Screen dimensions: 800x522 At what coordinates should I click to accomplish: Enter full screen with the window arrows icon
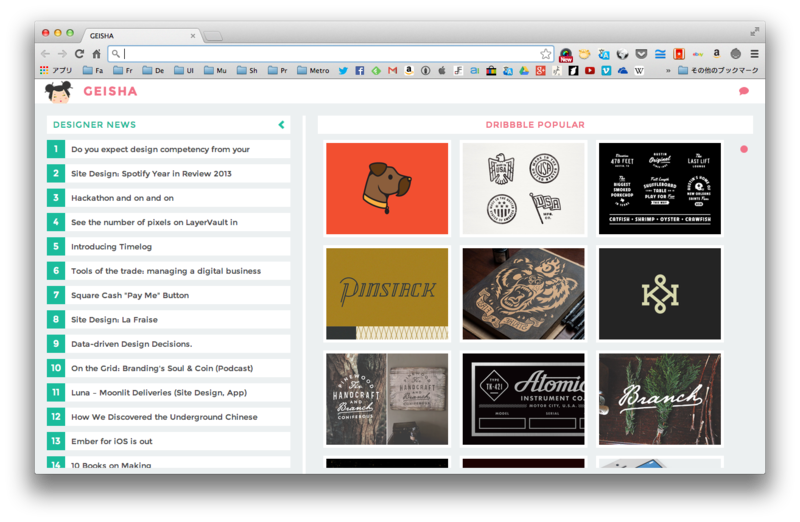755,32
